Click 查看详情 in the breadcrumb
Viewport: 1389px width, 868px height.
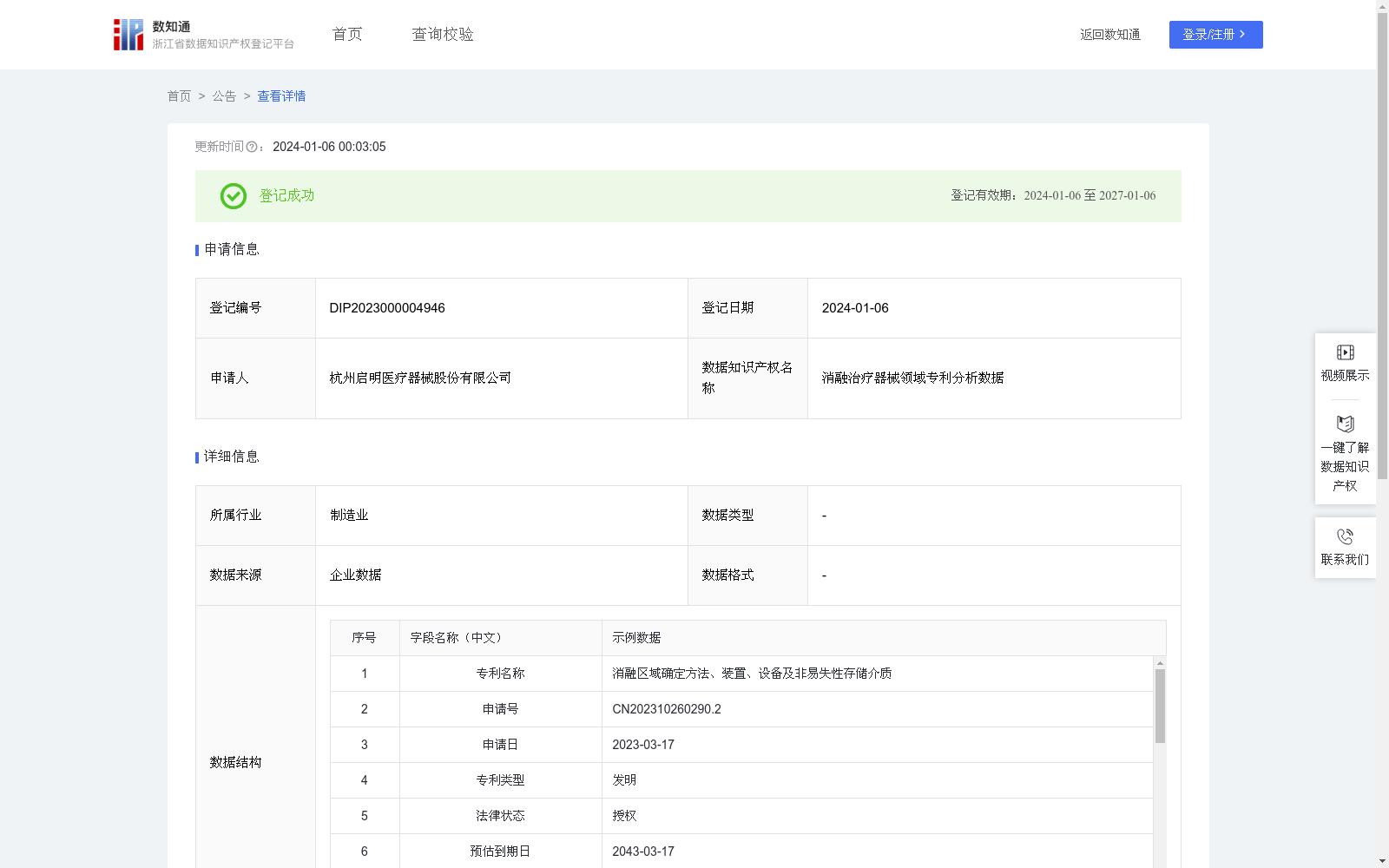pos(281,96)
